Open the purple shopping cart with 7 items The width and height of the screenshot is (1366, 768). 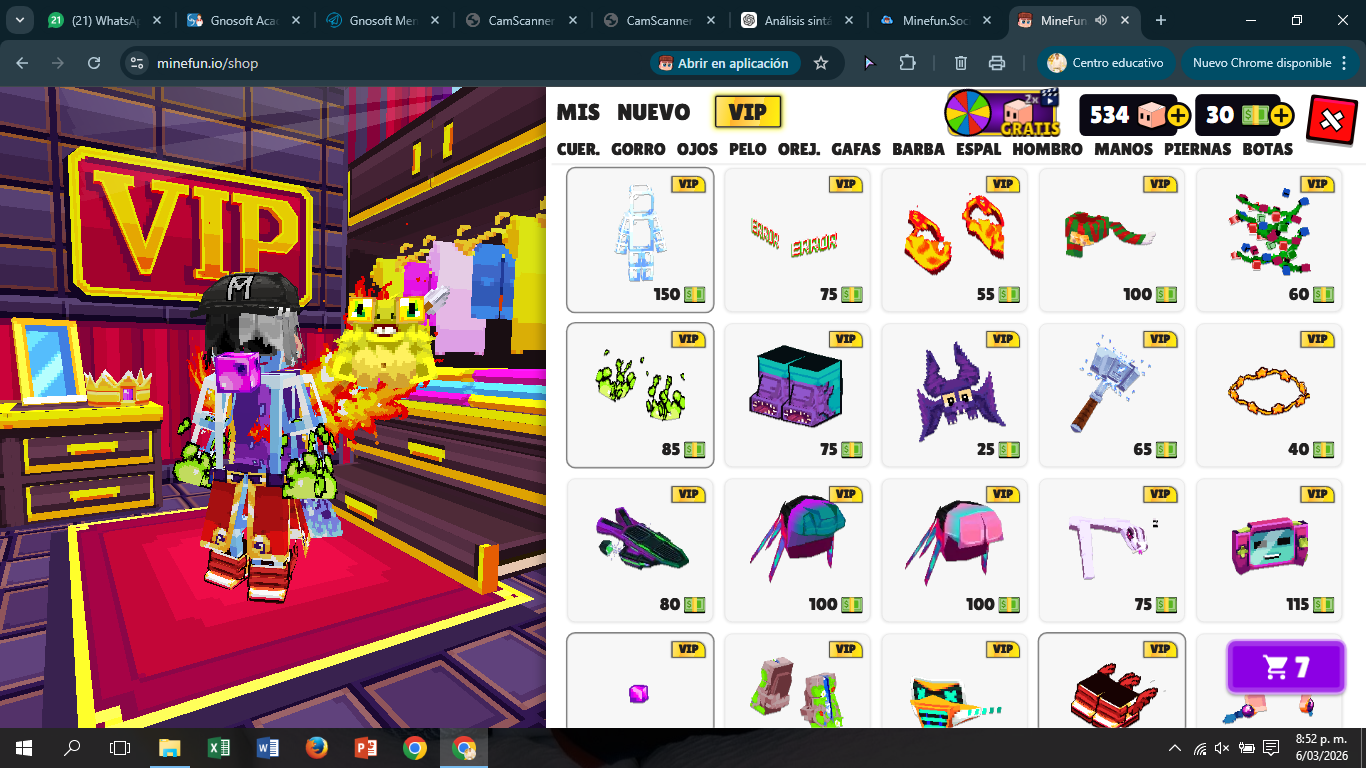(x=1285, y=667)
